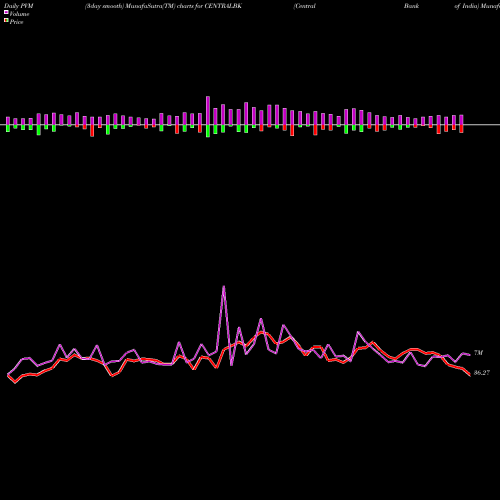Viewport: 500px width, 500px height.
Task: Select the 'Volume' legend label
Action: click(x=19, y=14)
